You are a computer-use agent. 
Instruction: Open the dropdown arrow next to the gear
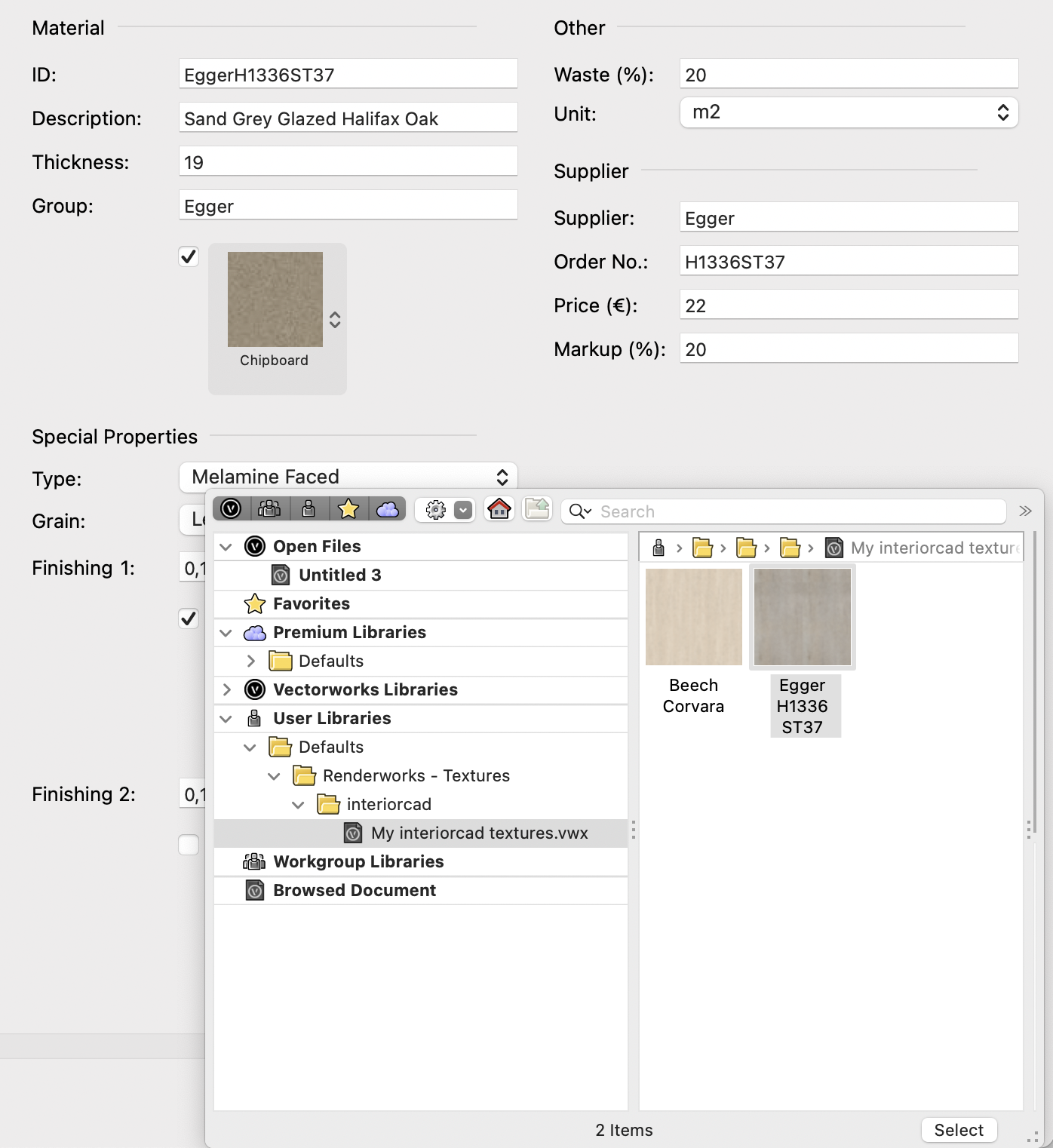(x=464, y=511)
